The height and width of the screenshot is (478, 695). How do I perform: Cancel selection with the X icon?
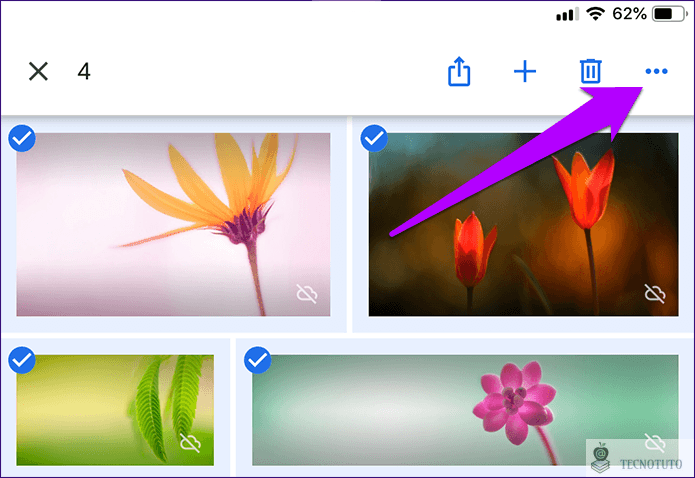[39, 71]
